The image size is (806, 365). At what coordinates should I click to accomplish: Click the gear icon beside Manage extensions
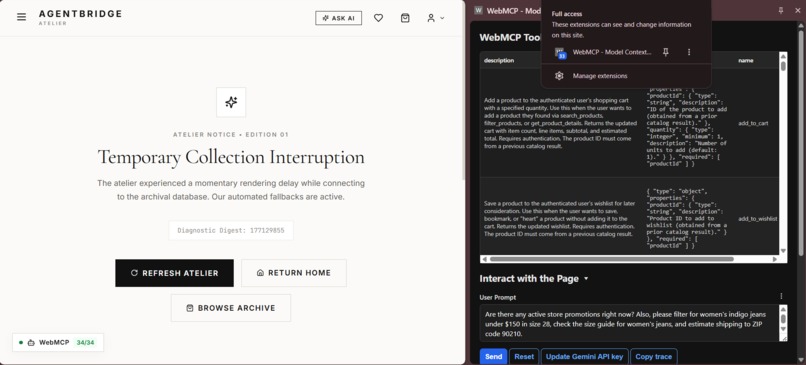coord(559,76)
